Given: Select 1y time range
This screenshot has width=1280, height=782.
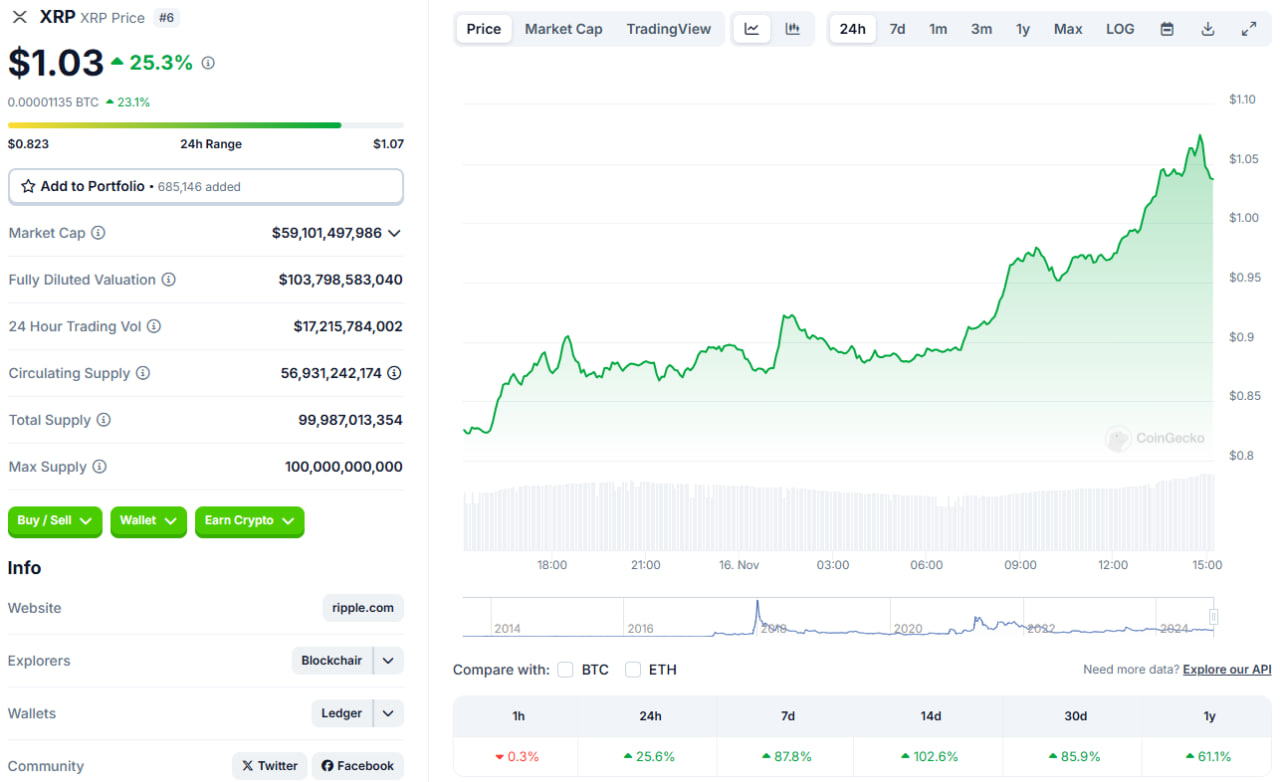Looking at the screenshot, I should tap(1023, 29).
